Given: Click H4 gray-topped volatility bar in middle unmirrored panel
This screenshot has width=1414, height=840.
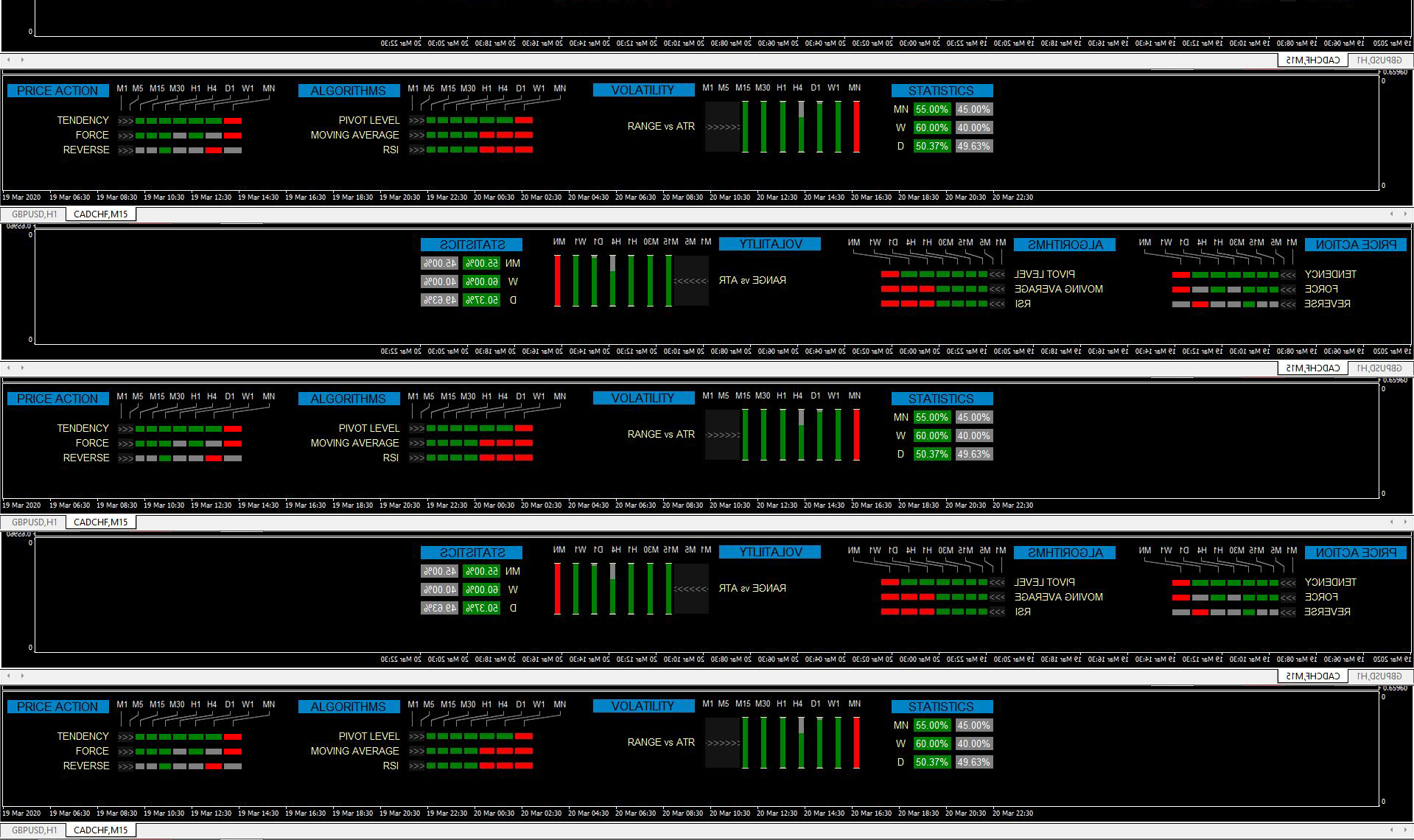Looking at the screenshot, I should click(801, 435).
